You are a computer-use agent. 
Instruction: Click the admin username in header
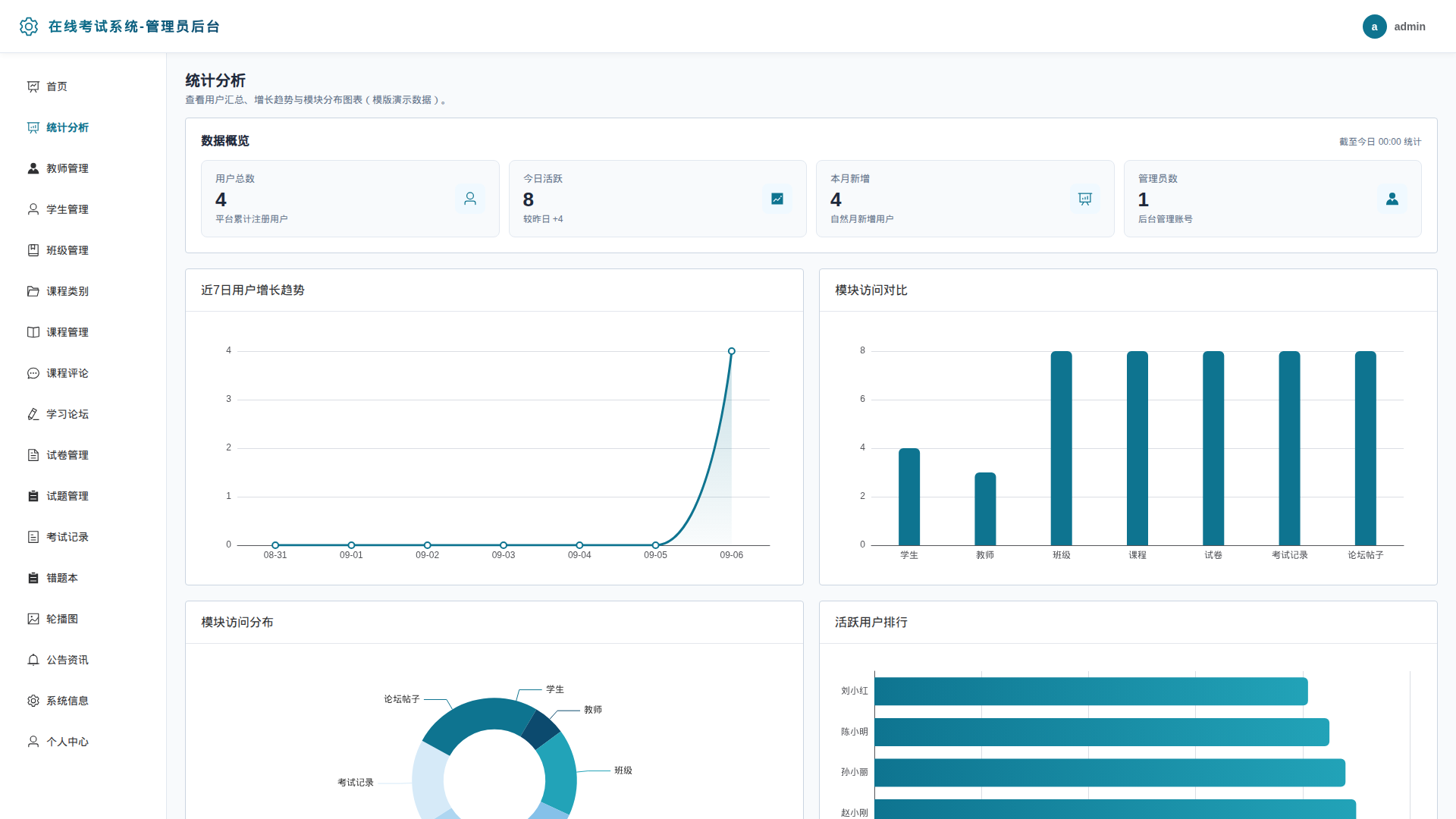click(x=1410, y=27)
